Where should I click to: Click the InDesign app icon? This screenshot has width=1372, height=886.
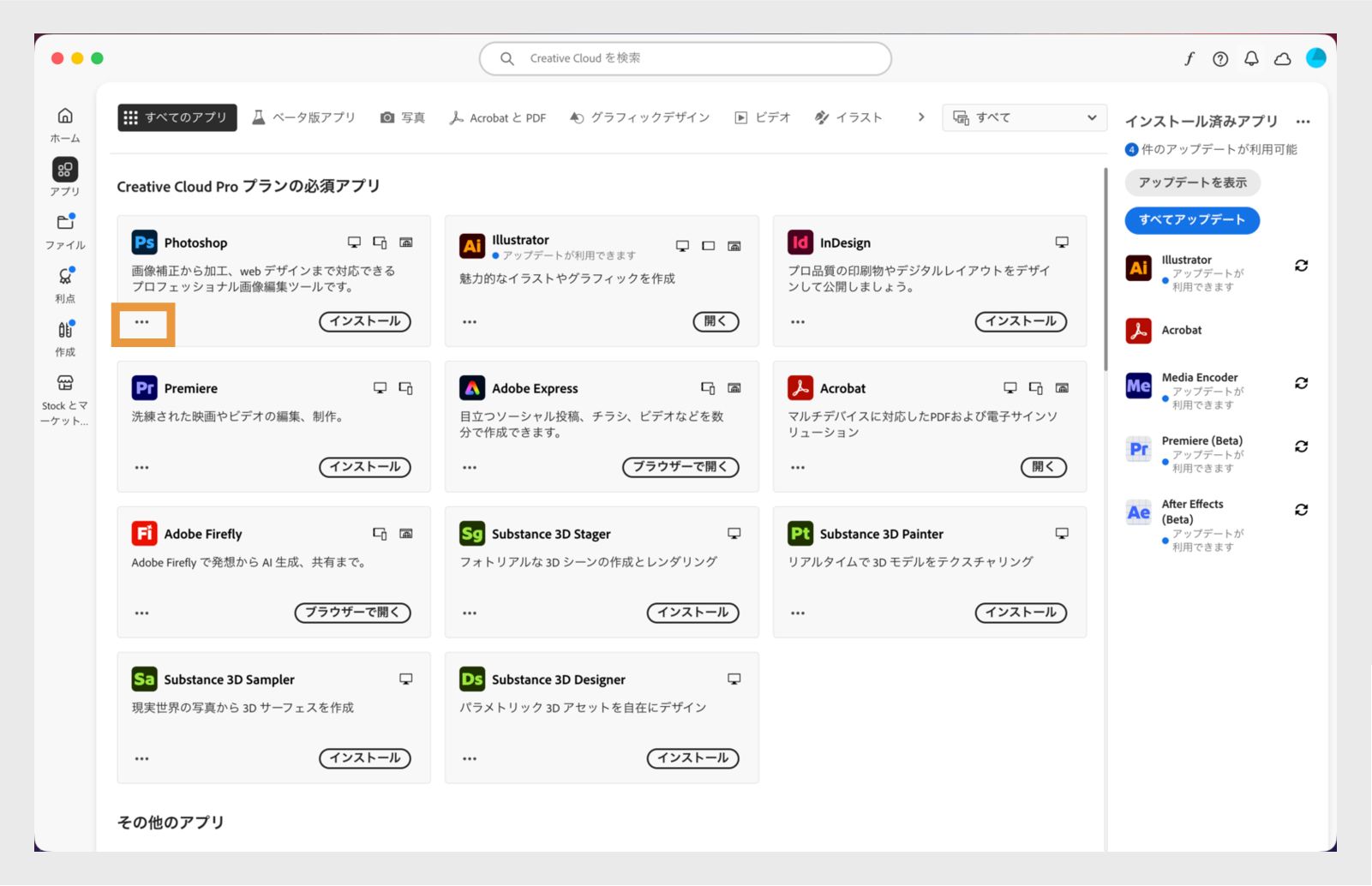click(x=800, y=242)
